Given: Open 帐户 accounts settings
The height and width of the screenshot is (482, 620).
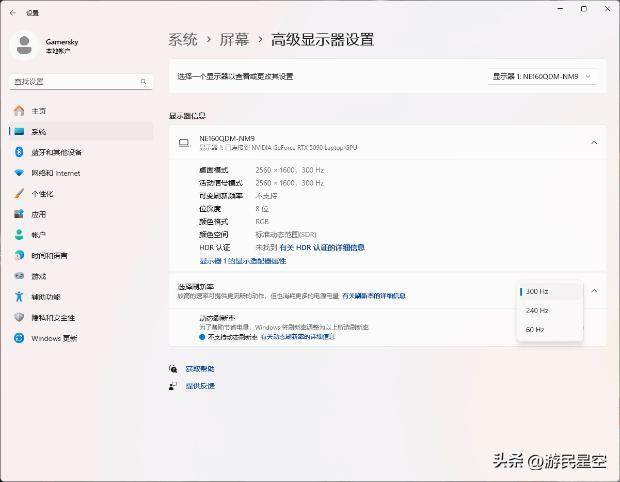Looking at the screenshot, I should (x=38, y=235).
